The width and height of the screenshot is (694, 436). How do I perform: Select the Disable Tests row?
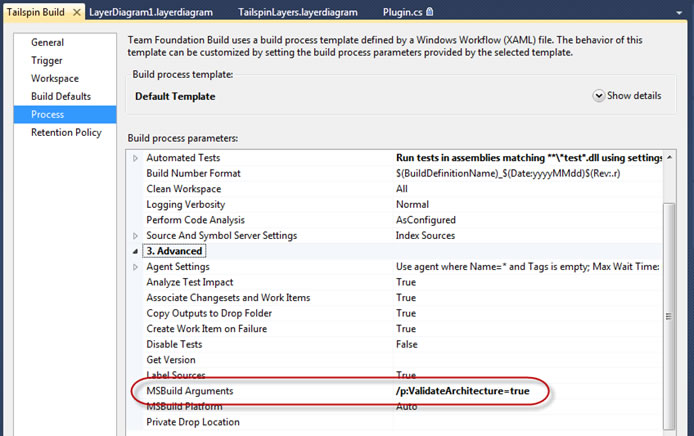click(x=395, y=344)
